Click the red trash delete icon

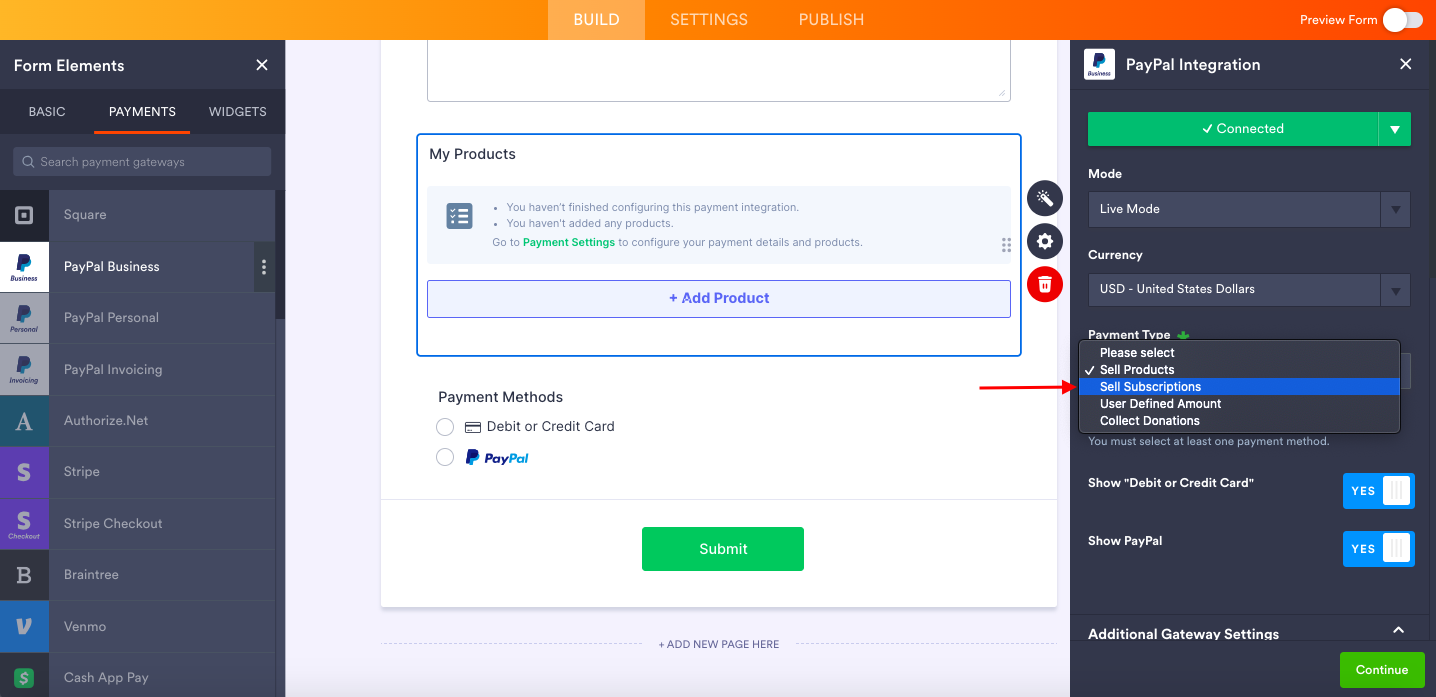[x=1045, y=285]
